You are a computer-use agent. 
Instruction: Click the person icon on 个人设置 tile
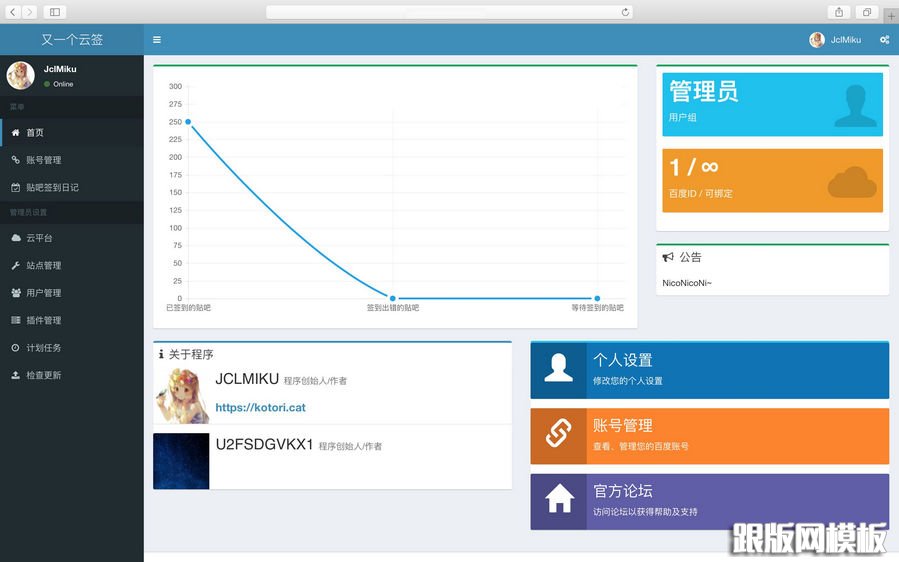(x=558, y=368)
